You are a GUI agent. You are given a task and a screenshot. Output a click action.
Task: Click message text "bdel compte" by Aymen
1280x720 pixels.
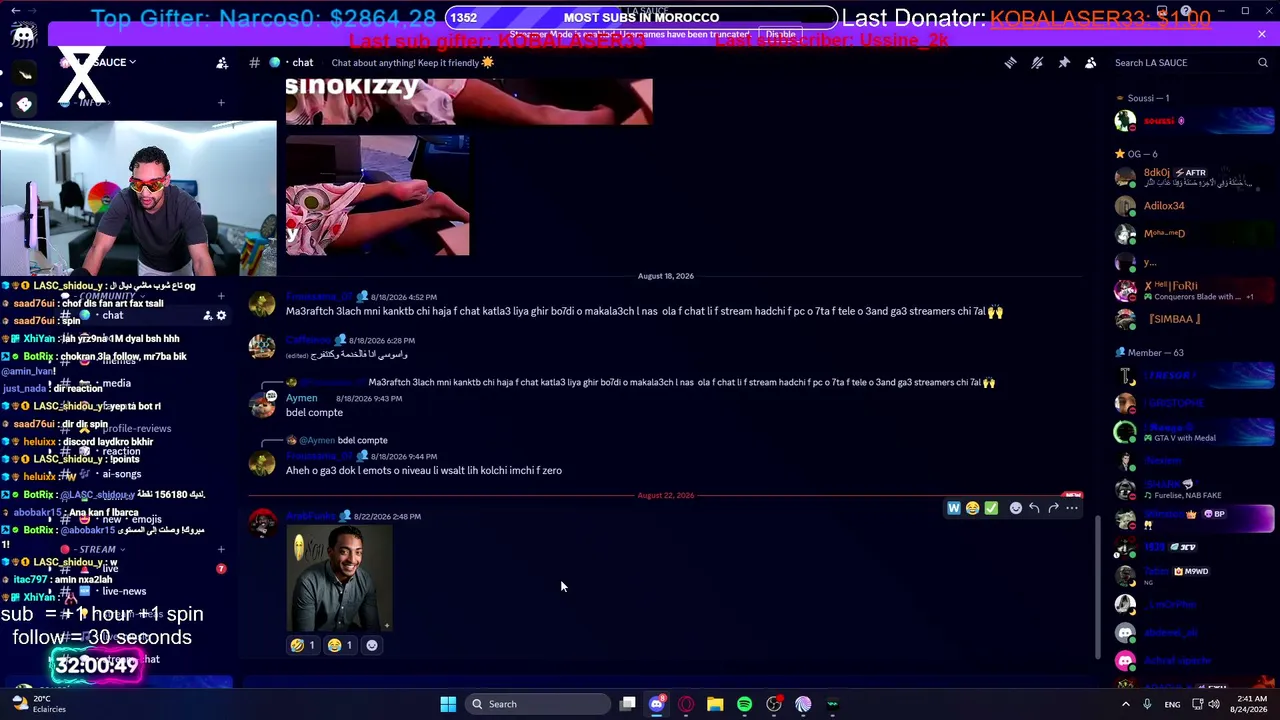tap(314, 413)
